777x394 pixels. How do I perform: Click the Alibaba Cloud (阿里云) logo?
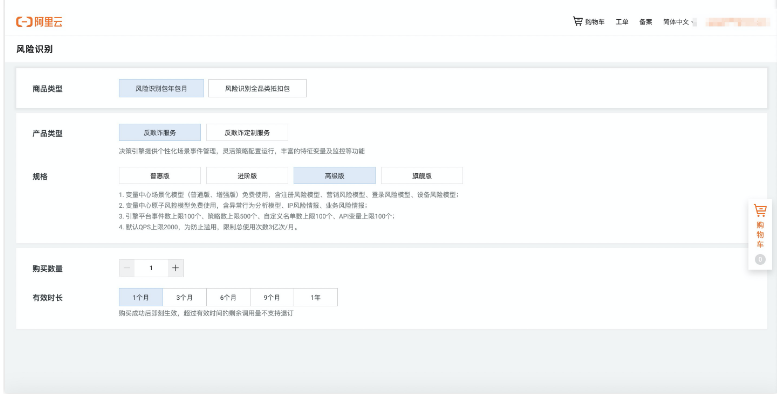(x=39, y=22)
